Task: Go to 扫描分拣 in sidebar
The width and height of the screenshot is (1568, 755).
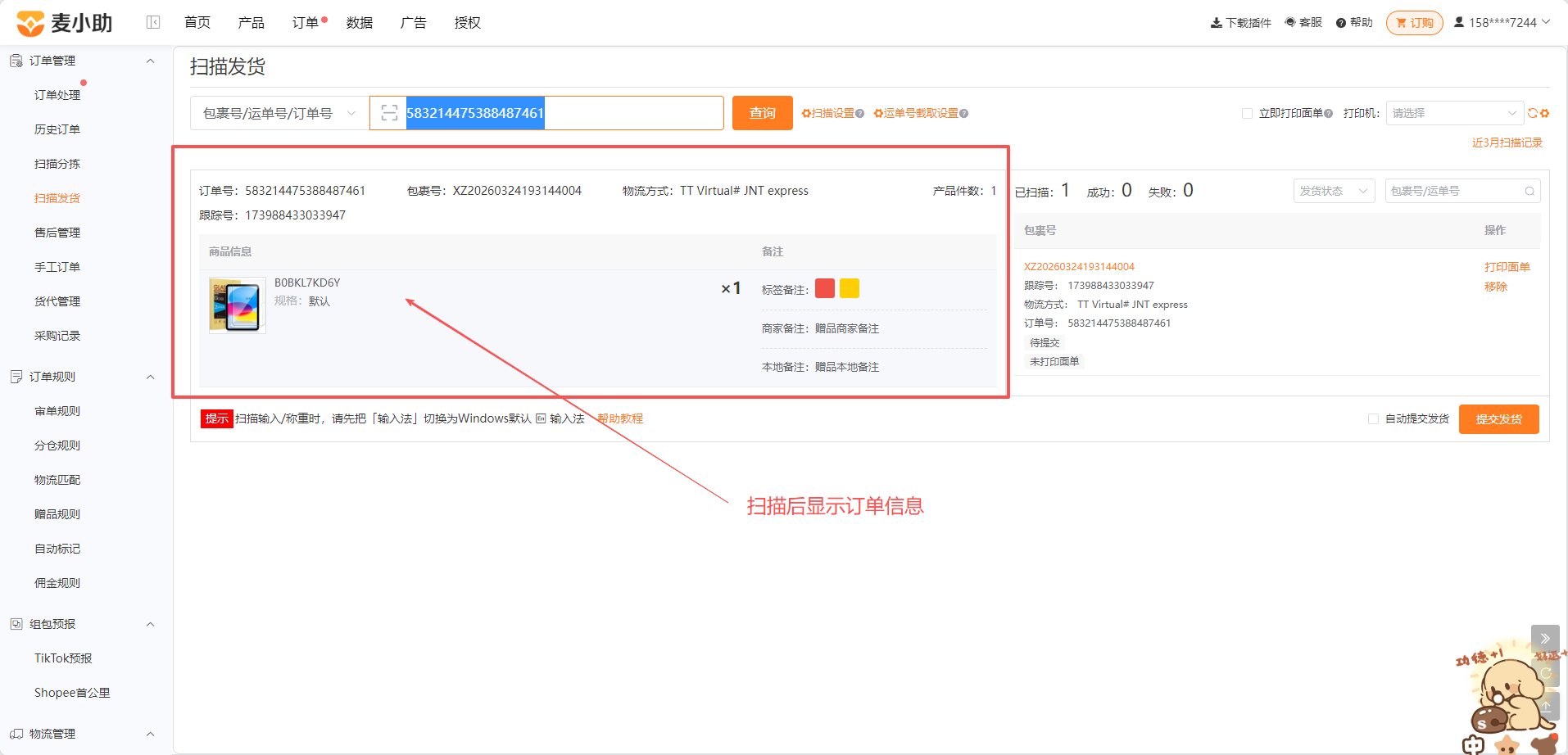Action: click(57, 164)
